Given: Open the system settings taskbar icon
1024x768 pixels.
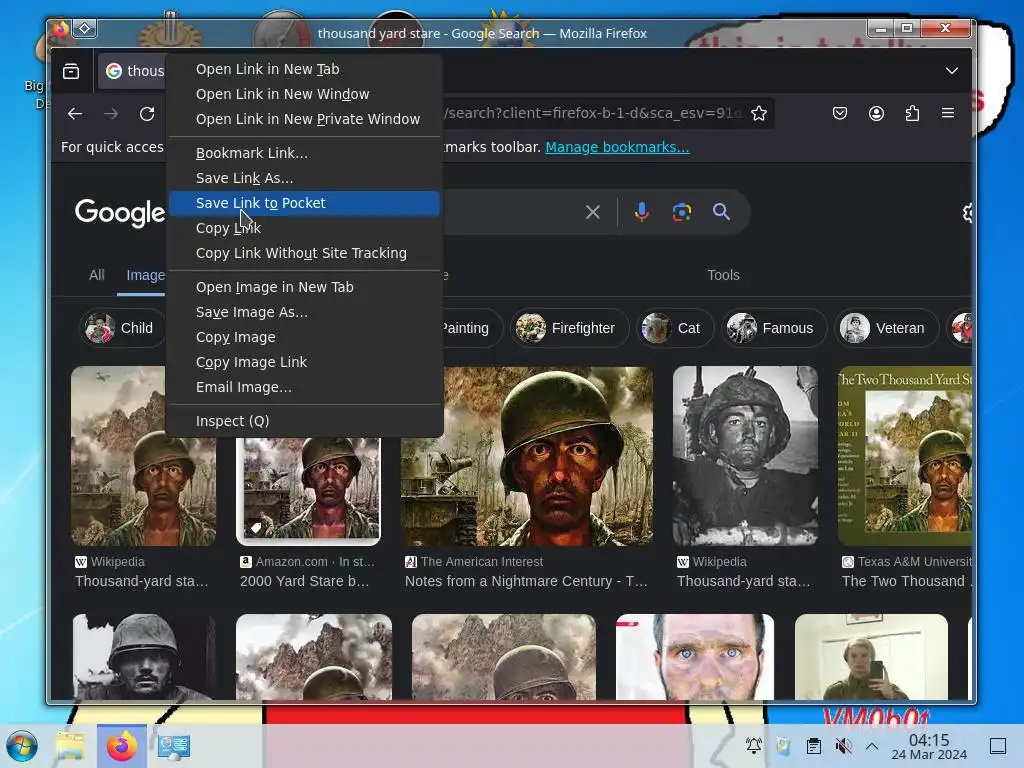Looking at the screenshot, I should 174,746.
